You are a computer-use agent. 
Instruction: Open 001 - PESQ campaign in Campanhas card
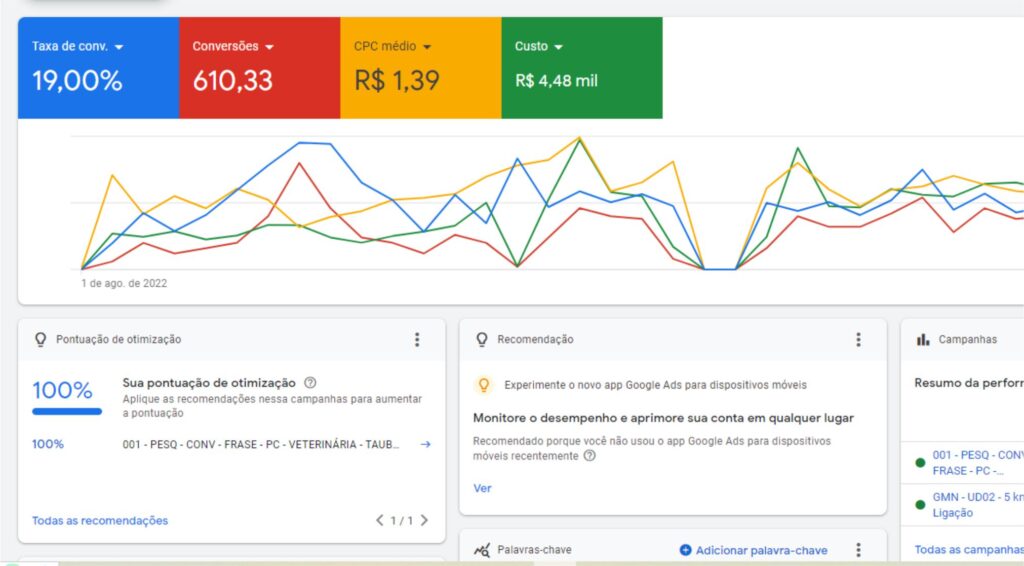click(x=978, y=463)
